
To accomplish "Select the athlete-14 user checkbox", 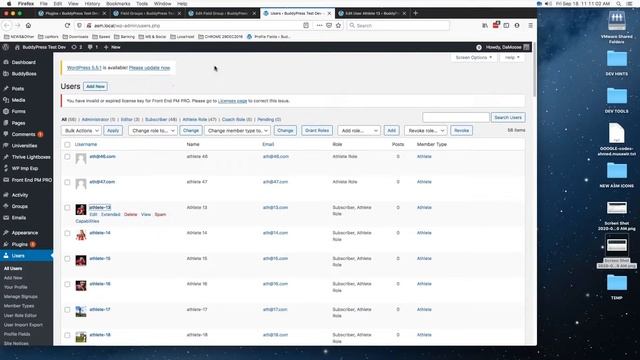I will [67, 233].
